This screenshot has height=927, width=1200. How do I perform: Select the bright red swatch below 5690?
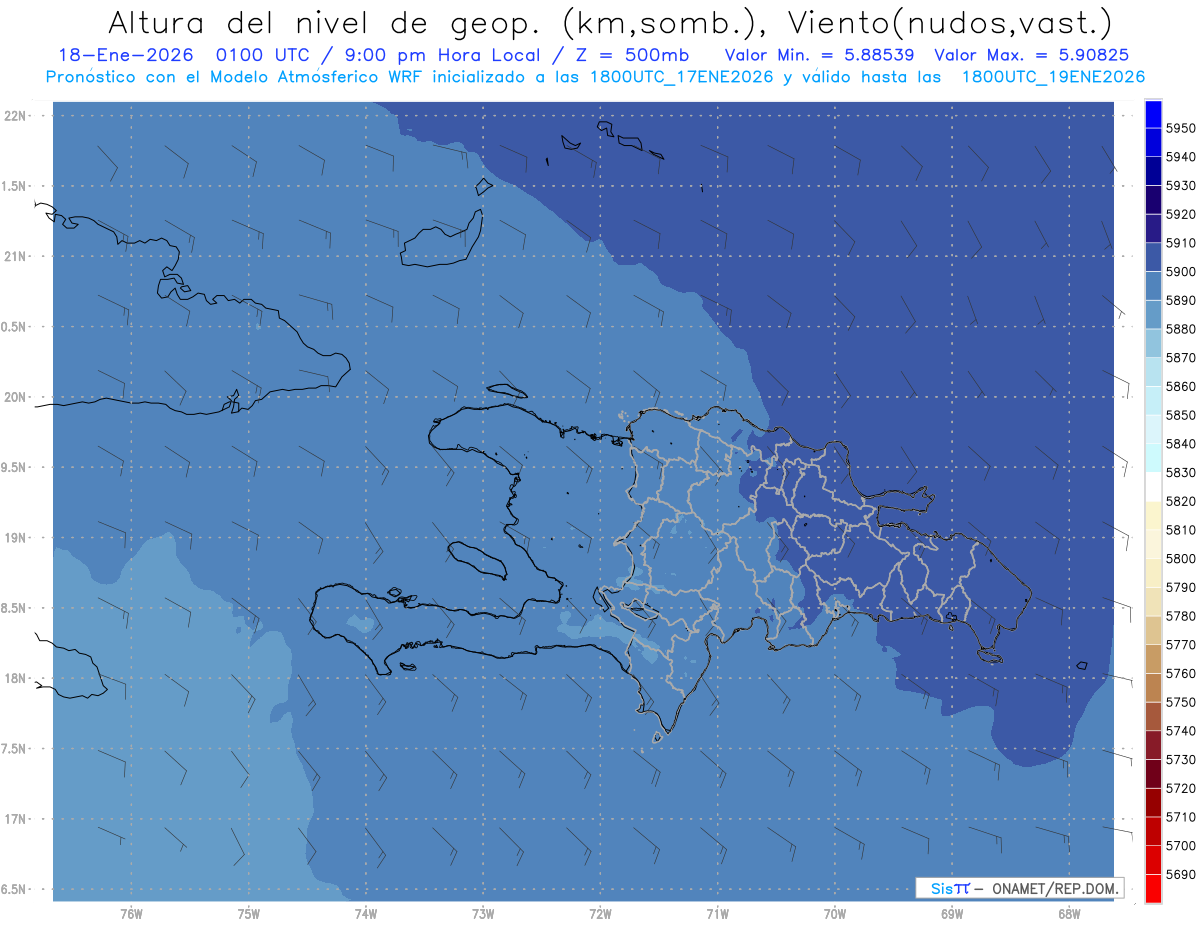(1153, 888)
